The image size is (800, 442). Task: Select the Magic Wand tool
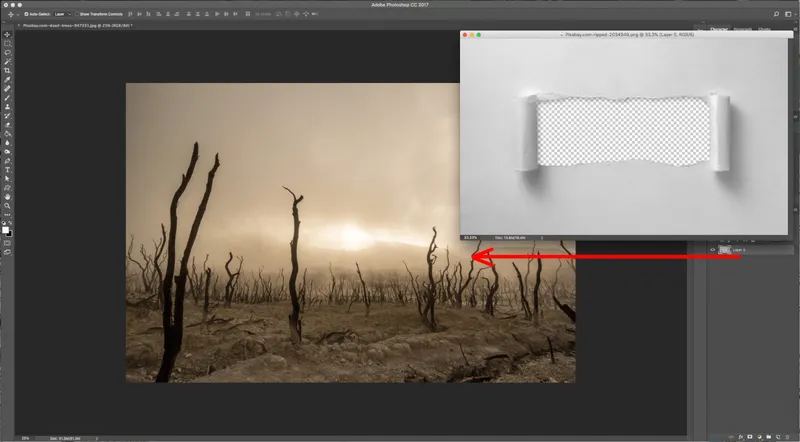tap(7, 61)
